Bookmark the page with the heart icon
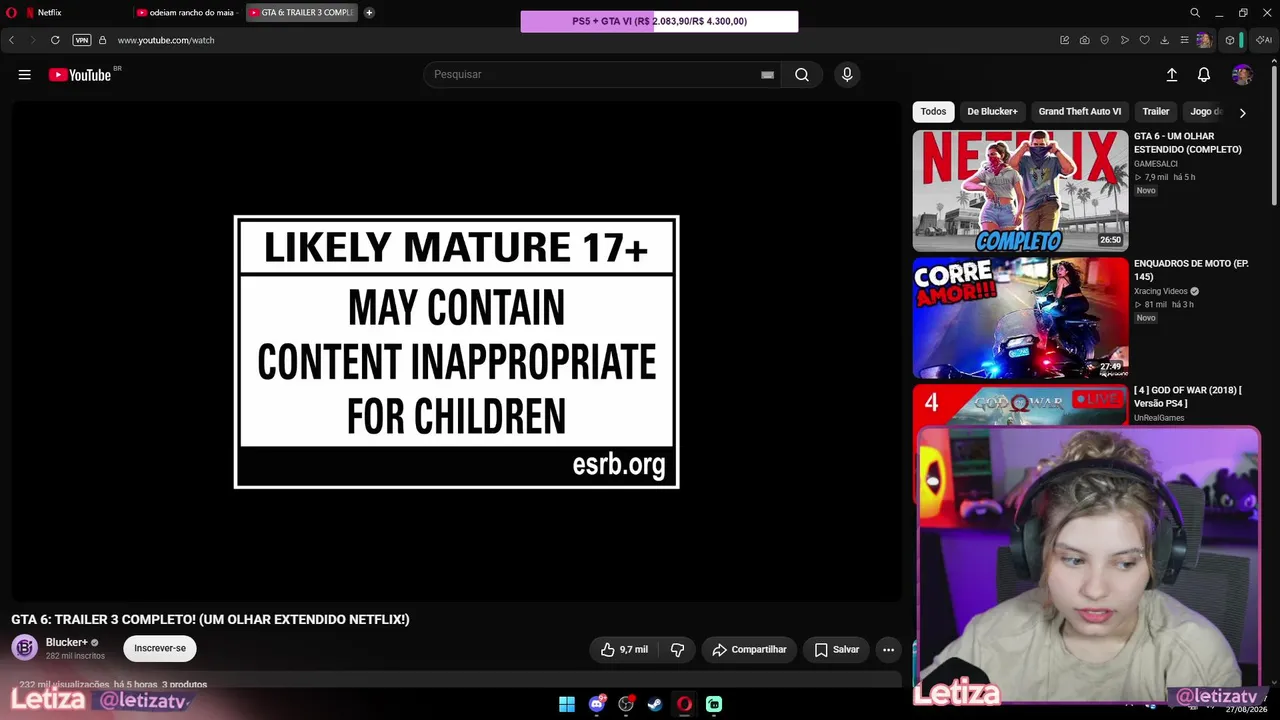Image resolution: width=1280 pixels, height=720 pixels. click(x=1145, y=40)
